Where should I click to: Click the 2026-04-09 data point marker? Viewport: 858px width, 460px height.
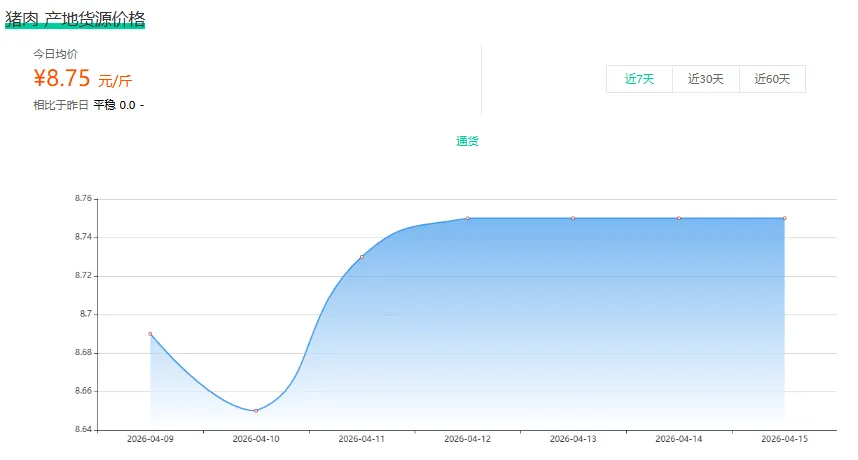(150, 334)
